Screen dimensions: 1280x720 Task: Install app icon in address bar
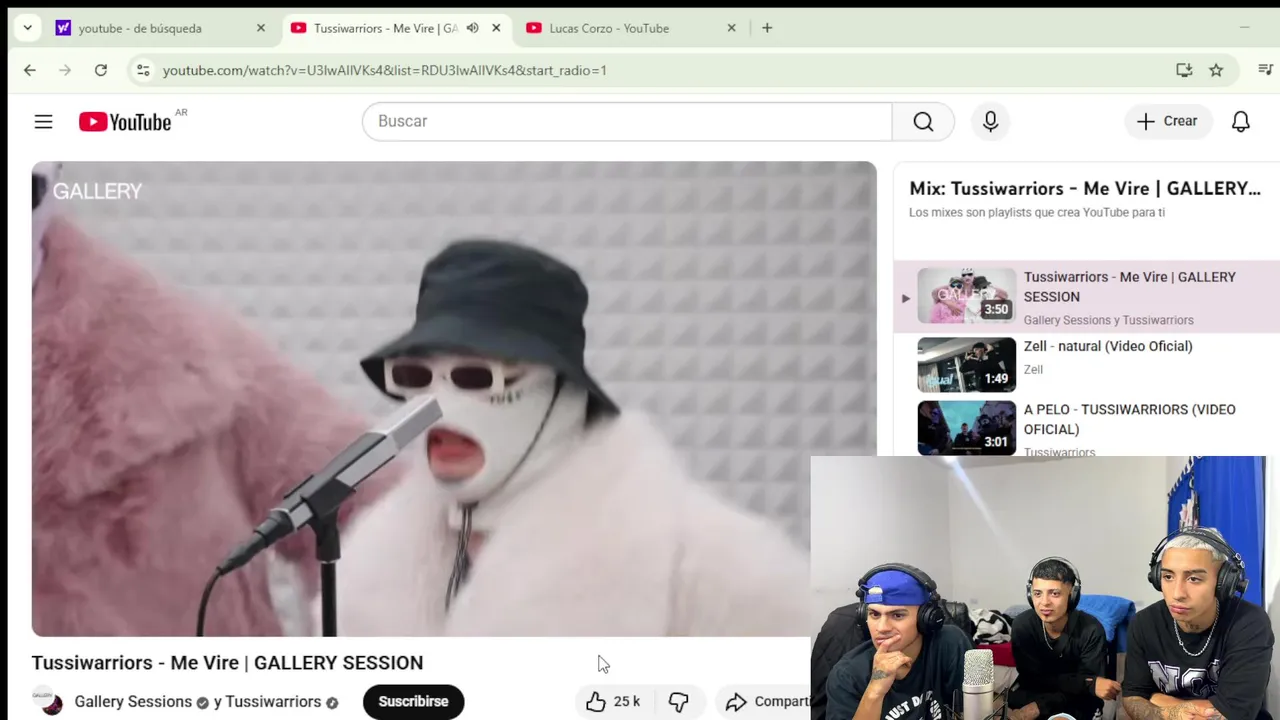[x=1184, y=70]
